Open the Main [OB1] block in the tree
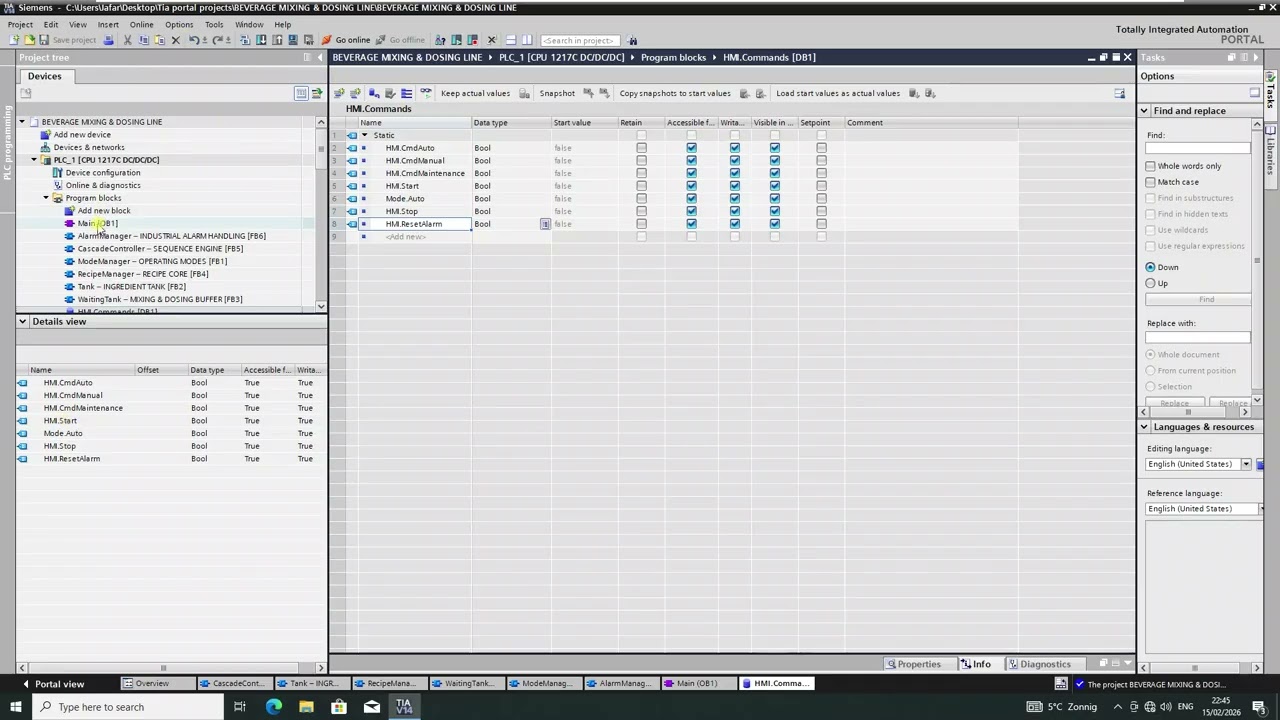The height and width of the screenshot is (720, 1280). 97,223
